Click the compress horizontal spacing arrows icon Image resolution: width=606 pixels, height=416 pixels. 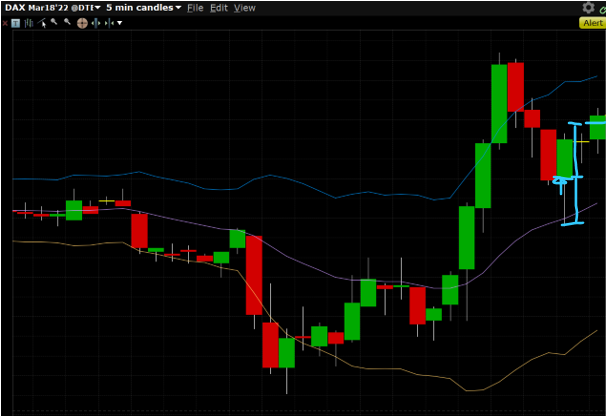tap(109, 24)
